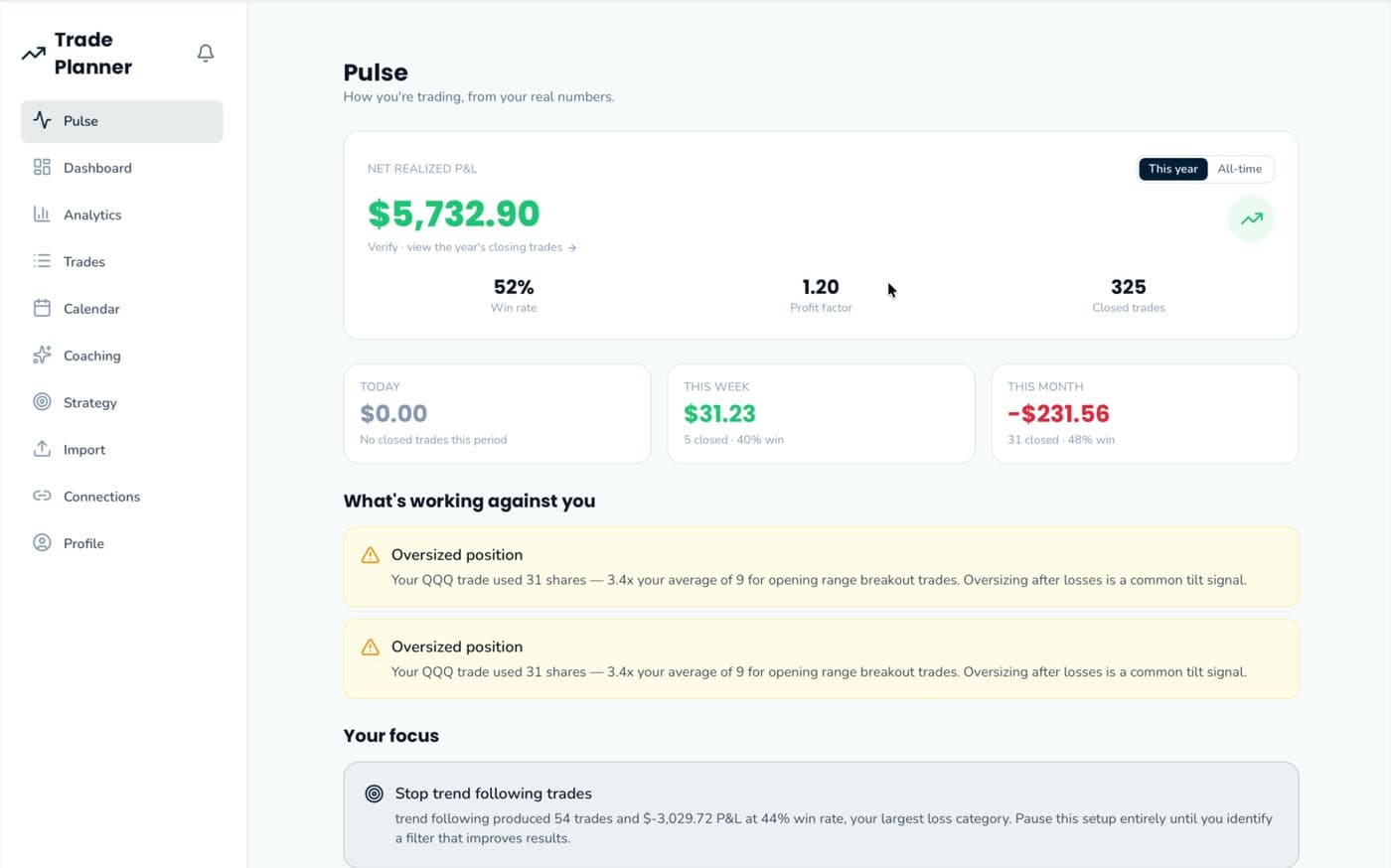The image size is (1391, 868).
Task: Go to the Dashboard menu label
Action: pyautogui.click(x=97, y=168)
